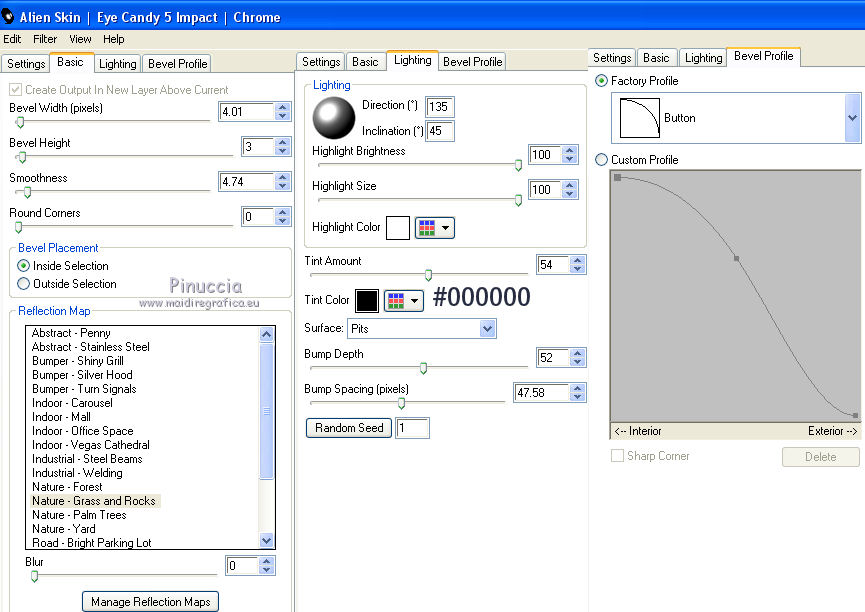
Task: Click the Random Seed button
Action: tap(349, 428)
